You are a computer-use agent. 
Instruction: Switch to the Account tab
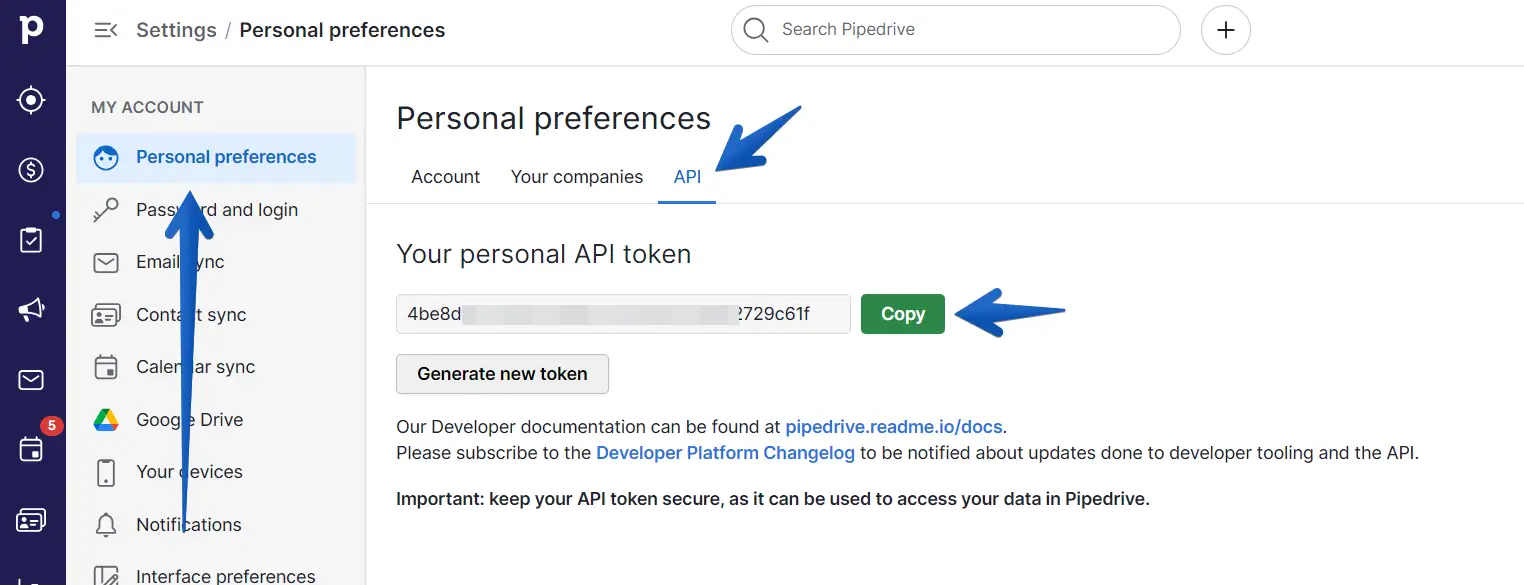445,177
